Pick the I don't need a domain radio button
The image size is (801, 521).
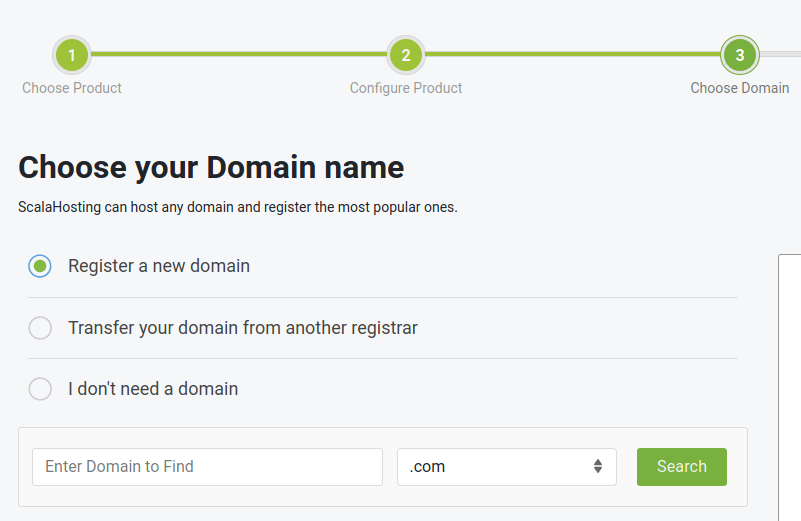tap(40, 389)
